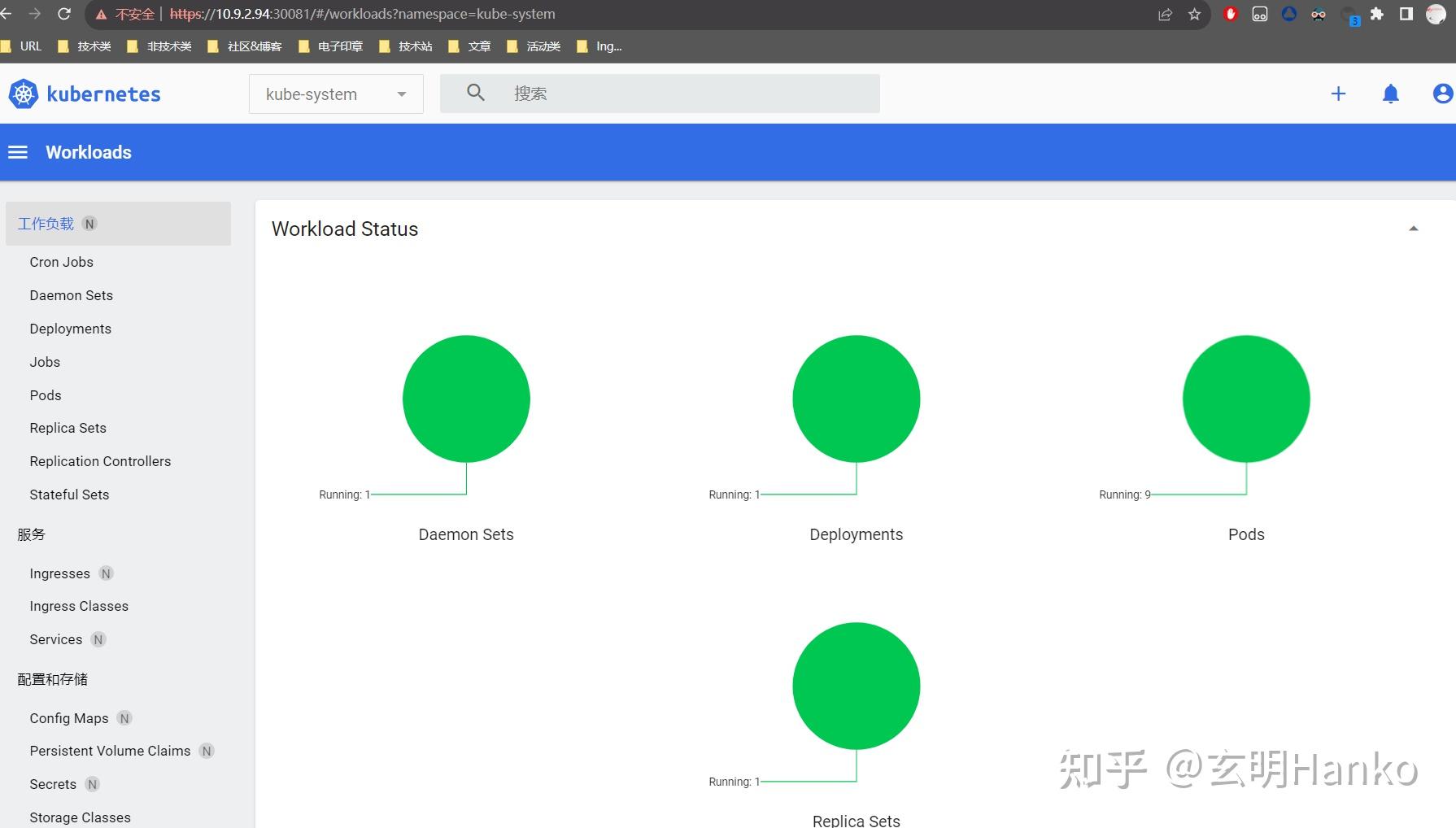Screen dimensions: 1456x828
Task: Open the 电子印章 bookmarks folder
Action: coord(341,46)
